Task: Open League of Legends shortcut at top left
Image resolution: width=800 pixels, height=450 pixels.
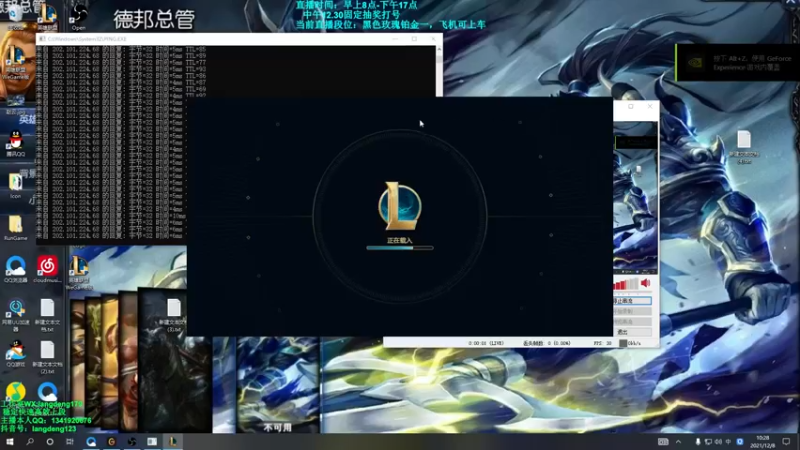Action: click(47, 17)
